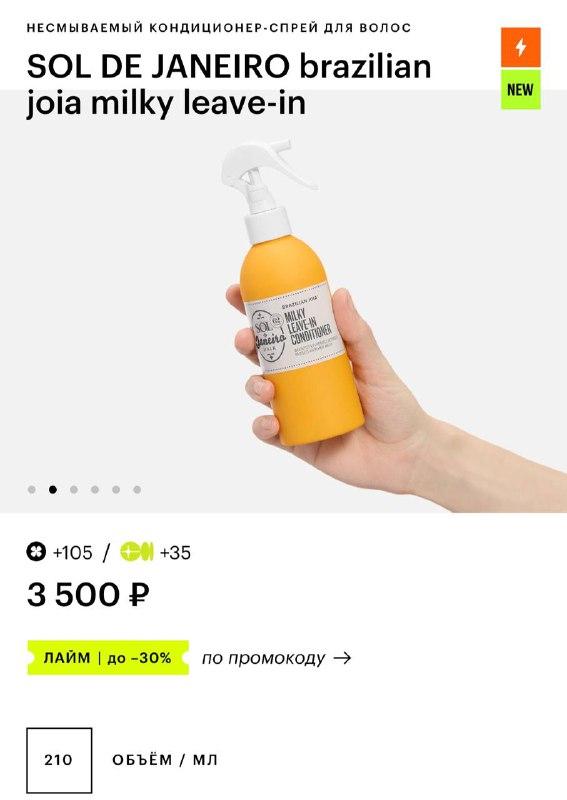Tap the ОБЪЁМ / МЛ label
The height and width of the screenshot is (800, 567).
pyautogui.click(x=165, y=760)
